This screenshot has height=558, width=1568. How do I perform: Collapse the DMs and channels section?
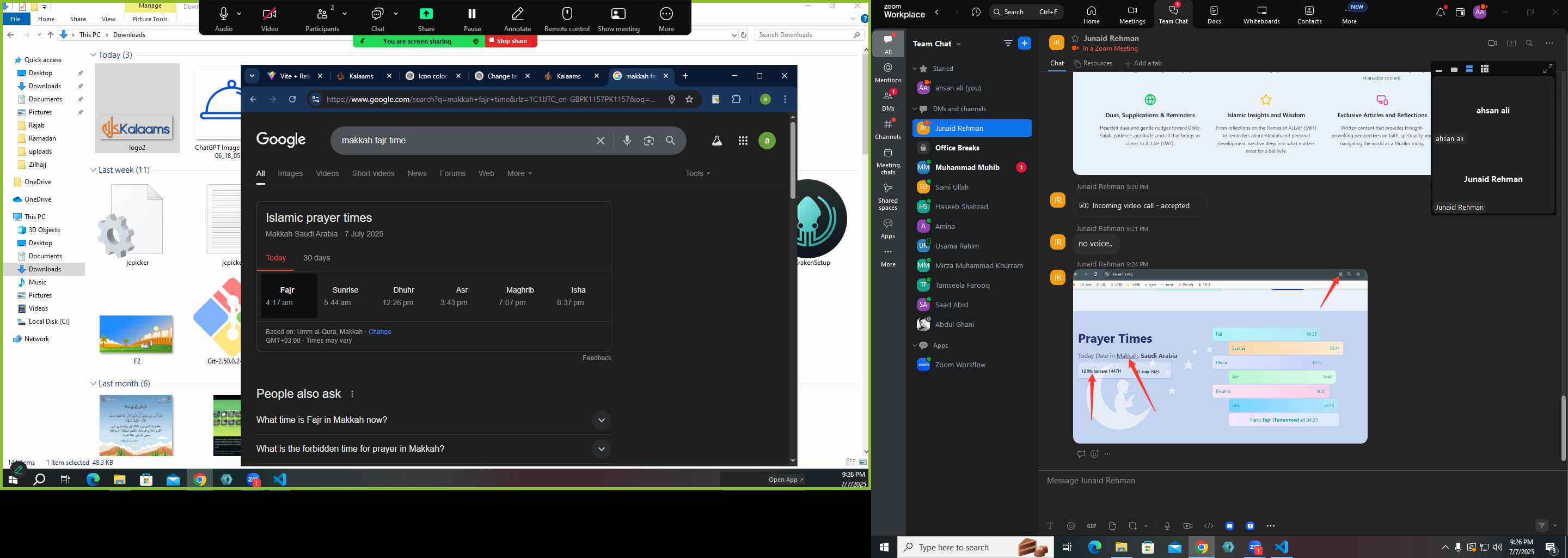914,109
